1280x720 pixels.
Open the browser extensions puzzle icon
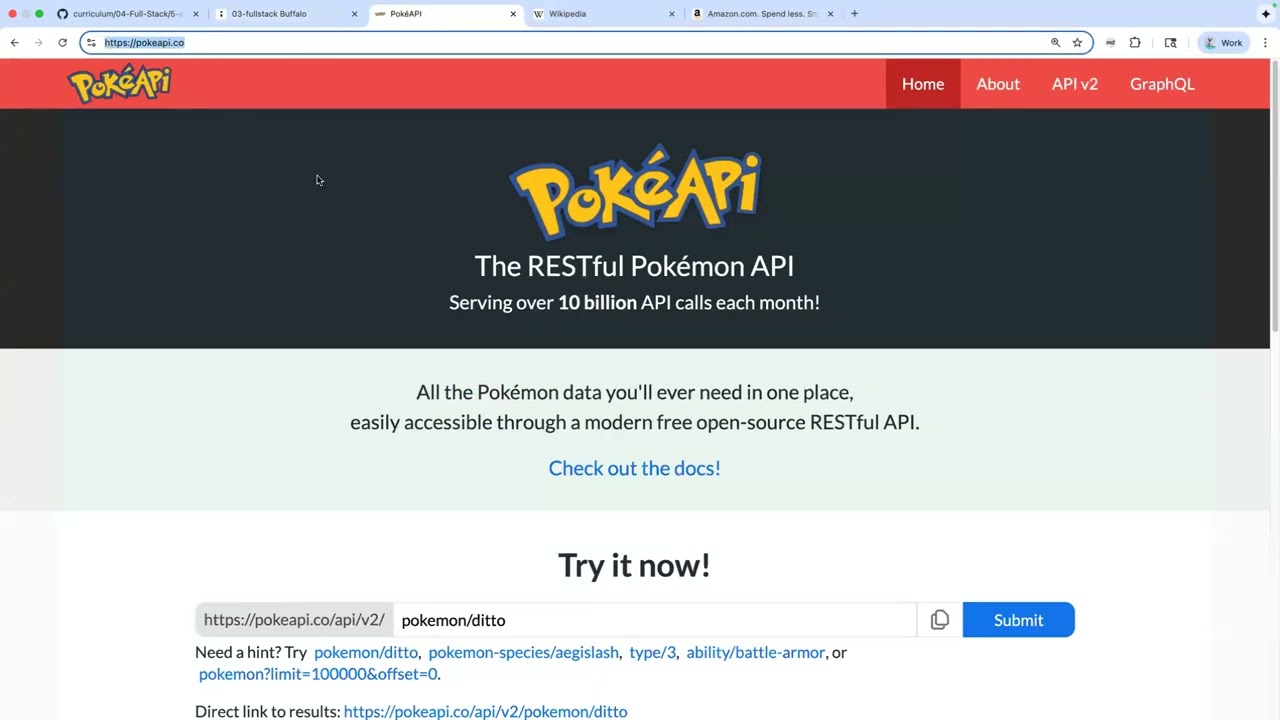pos(1135,43)
